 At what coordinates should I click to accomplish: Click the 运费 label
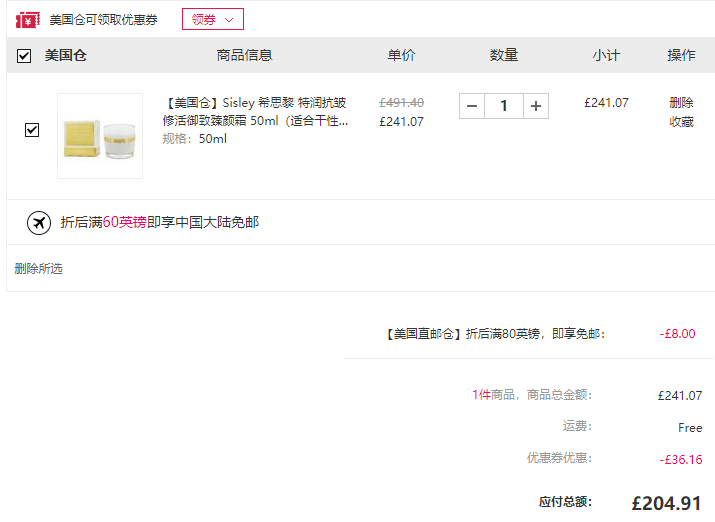point(577,426)
